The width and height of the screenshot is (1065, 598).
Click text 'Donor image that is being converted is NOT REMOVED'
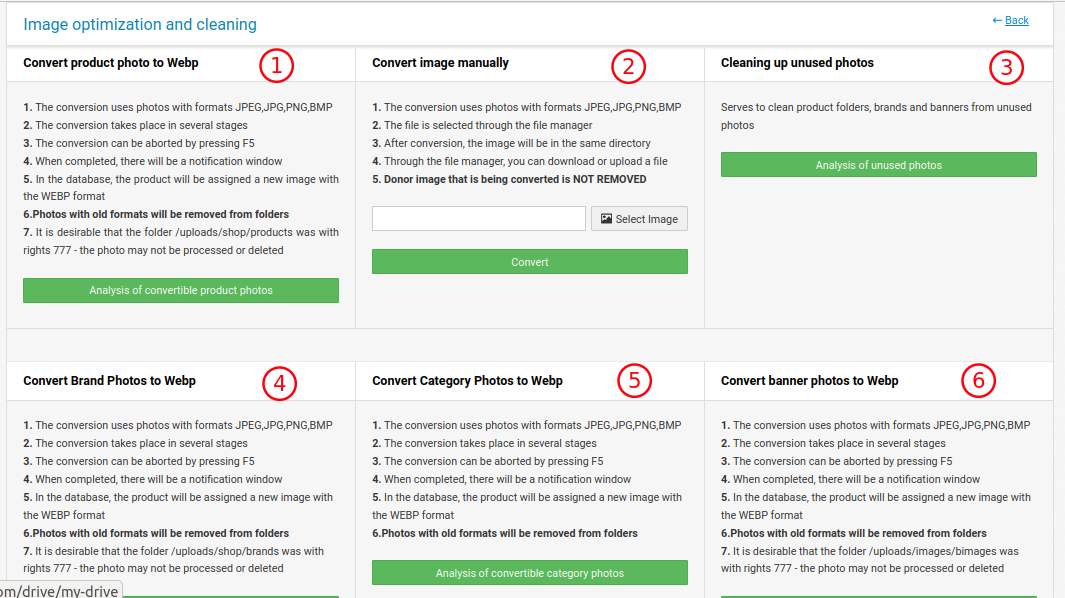coord(515,179)
